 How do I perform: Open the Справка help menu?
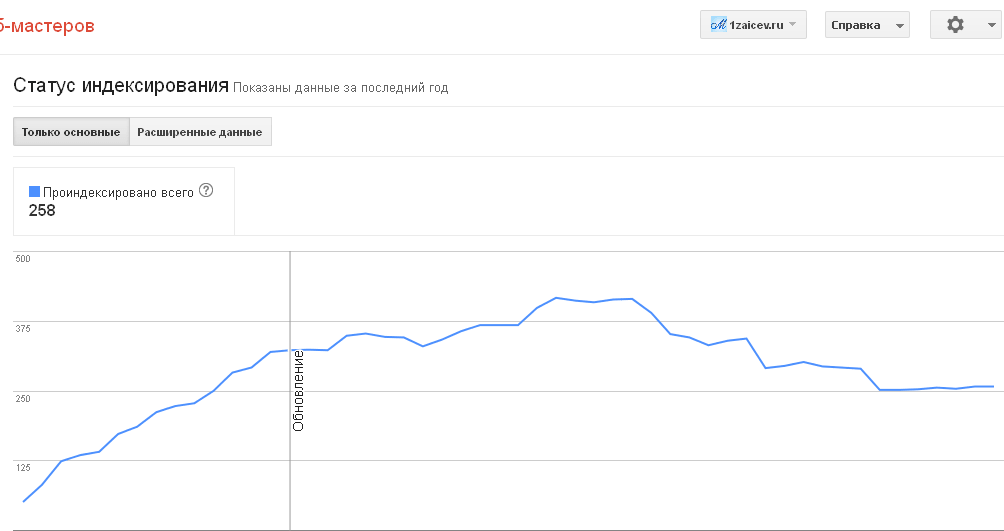(x=866, y=25)
